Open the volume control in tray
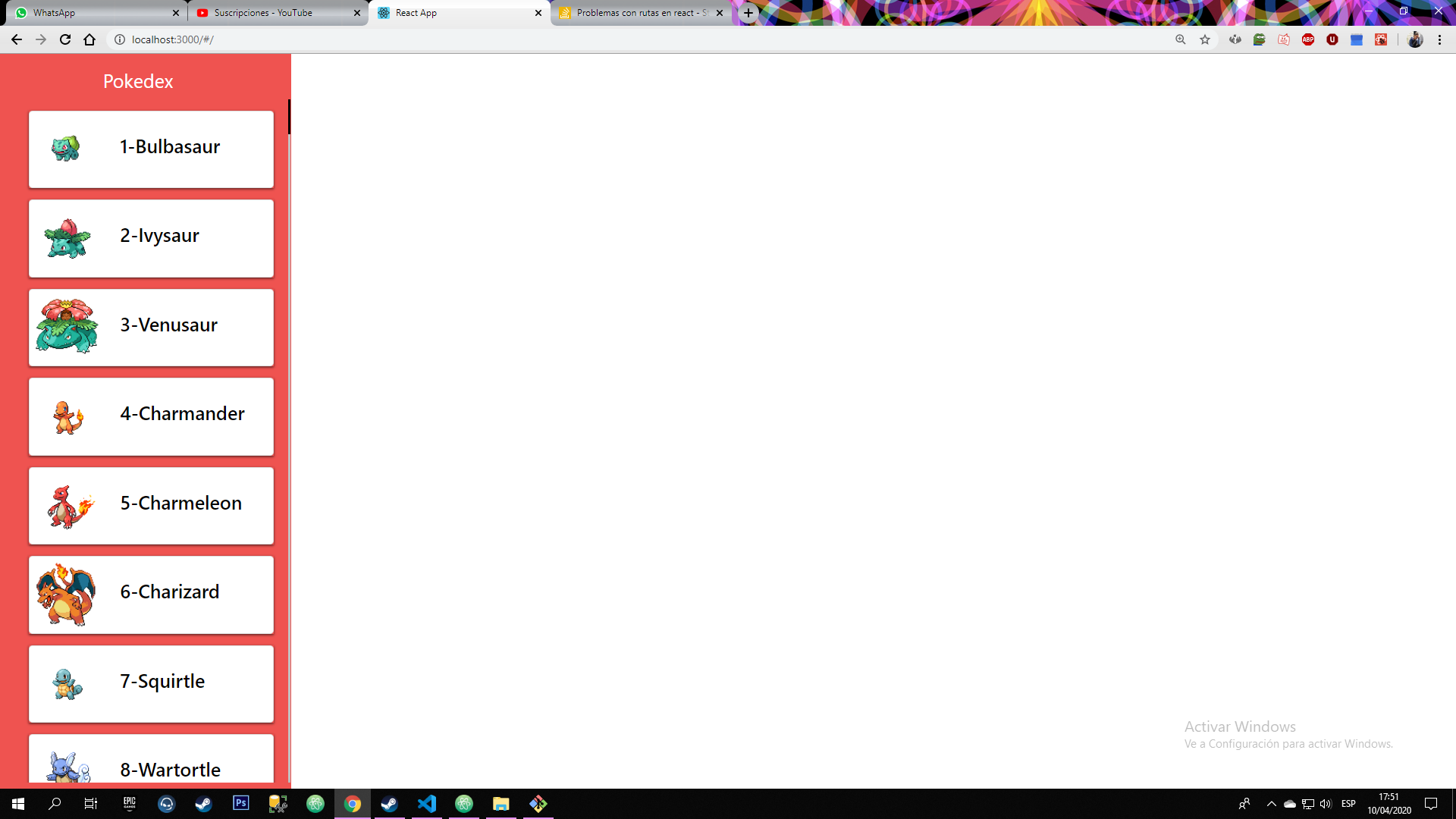1456x819 pixels. click(x=1326, y=804)
